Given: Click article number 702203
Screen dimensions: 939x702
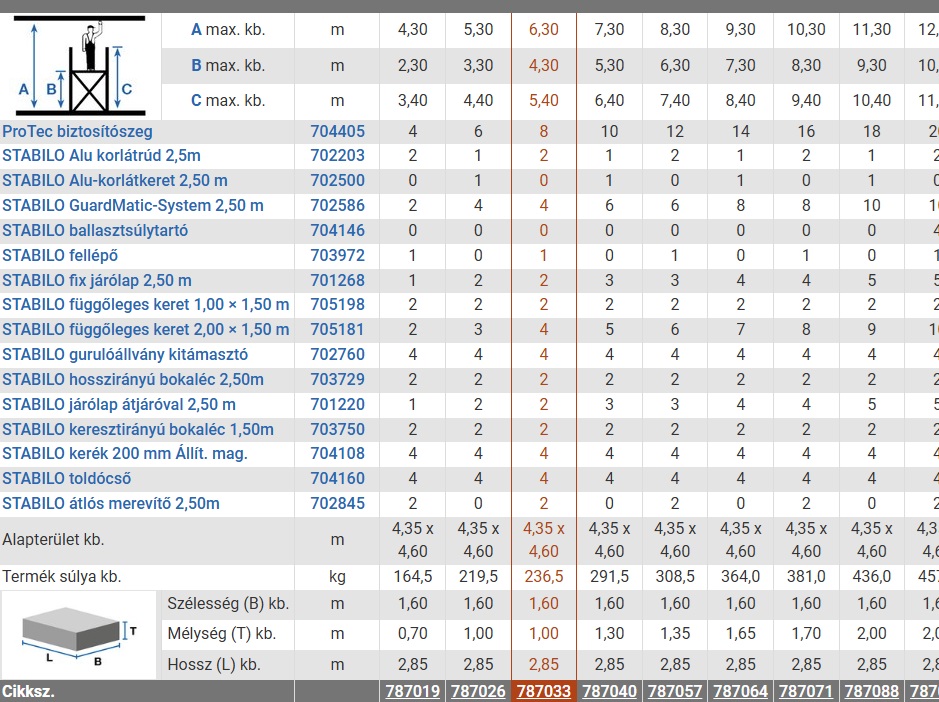Looking at the screenshot, I should click(337, 156).
